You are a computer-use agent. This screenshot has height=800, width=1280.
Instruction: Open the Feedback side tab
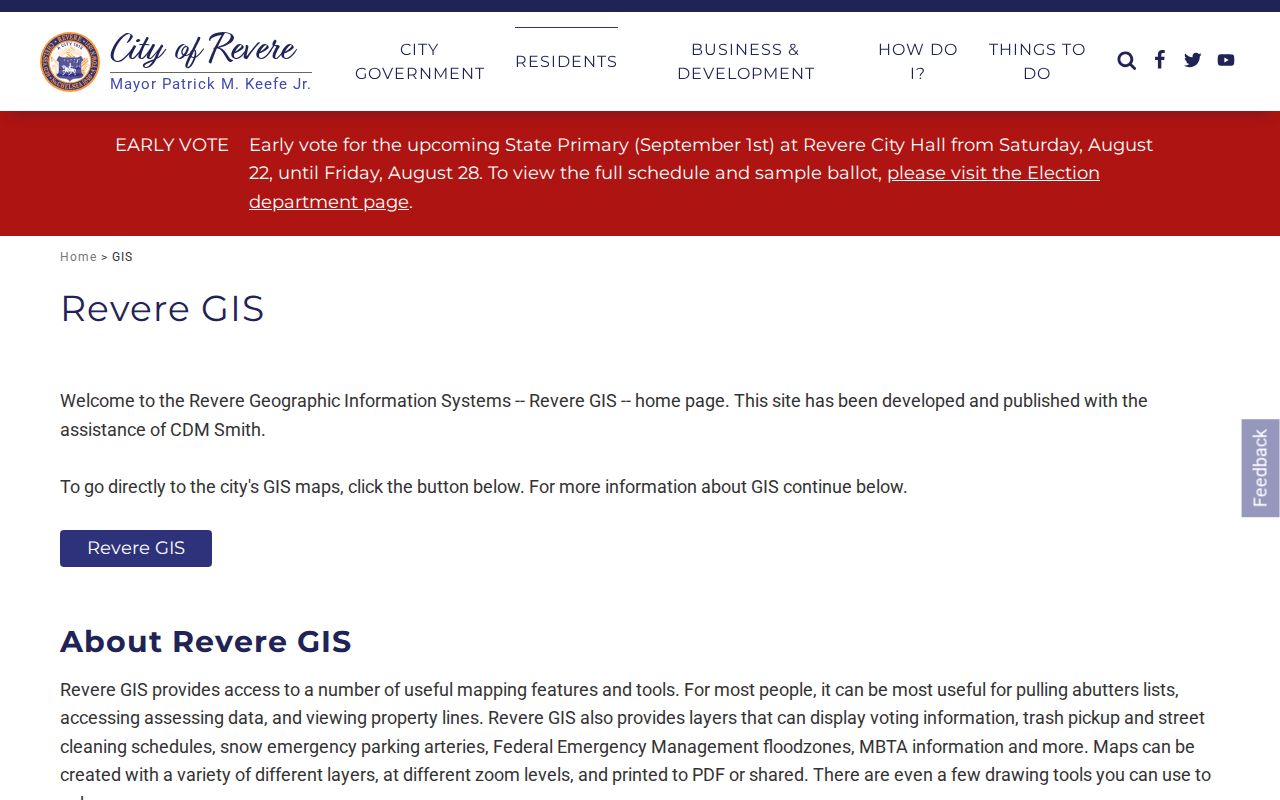pos(1260,468)
